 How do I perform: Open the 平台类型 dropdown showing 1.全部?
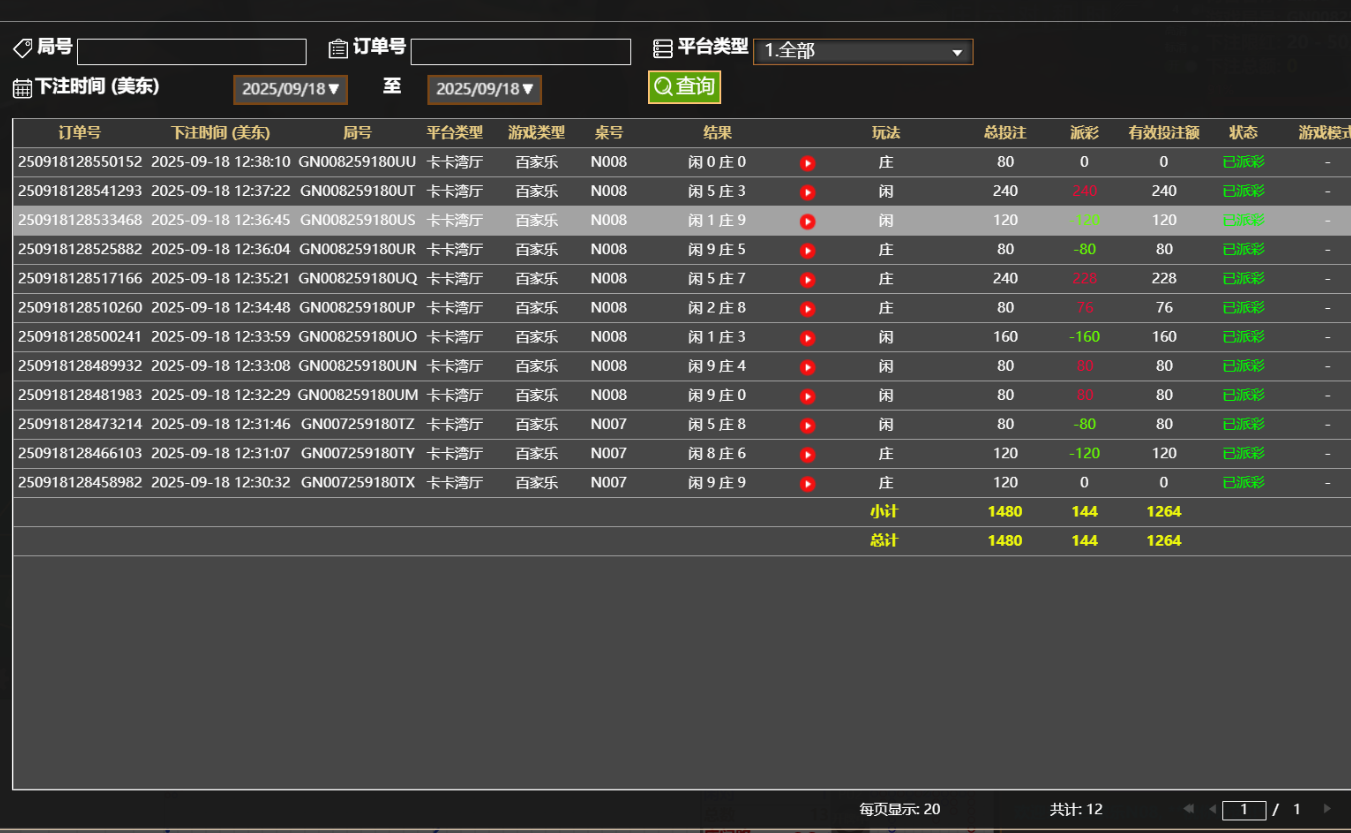(x=863, y=51)
